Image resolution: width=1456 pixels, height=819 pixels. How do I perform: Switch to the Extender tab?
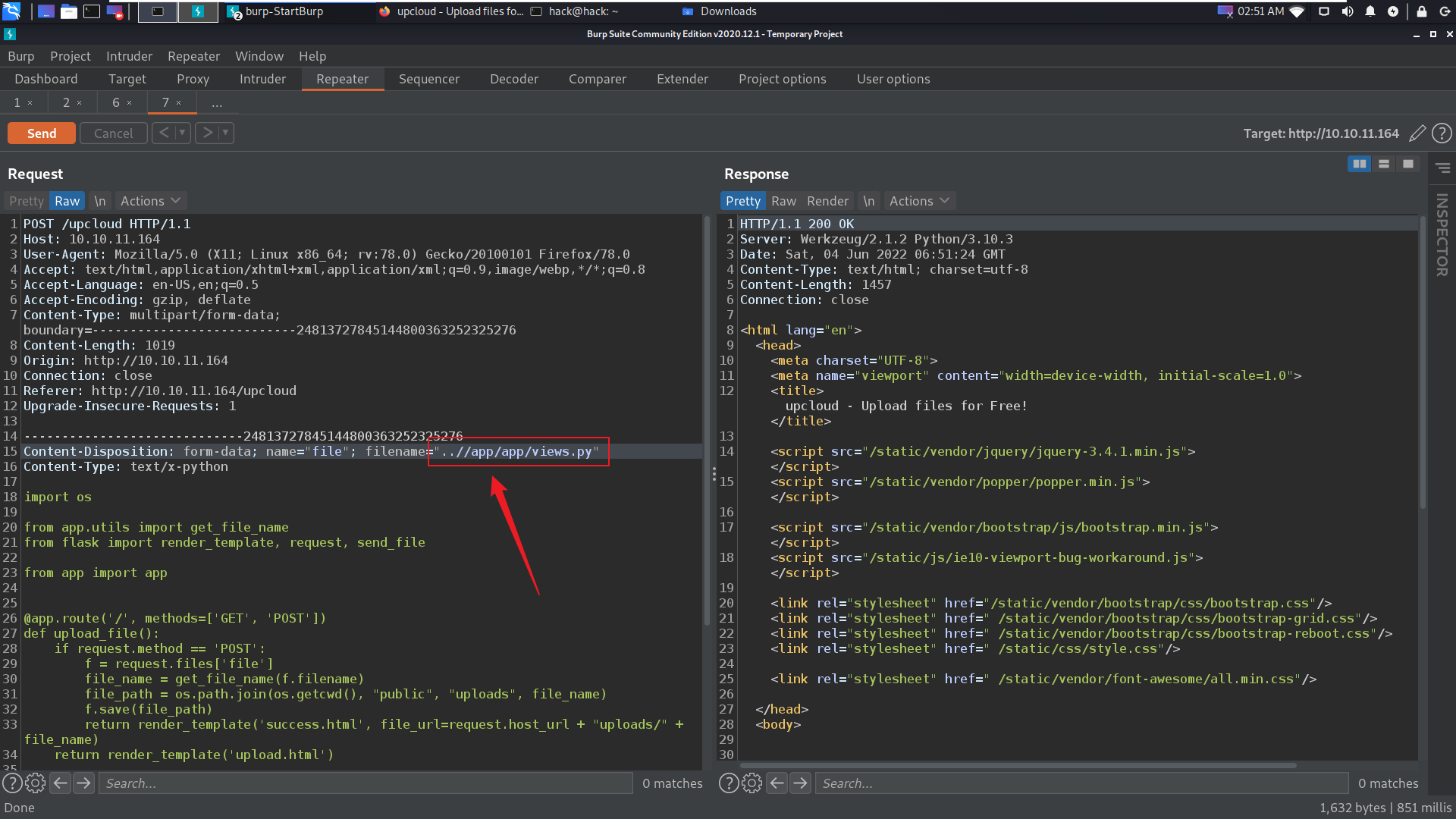coord(682,79)
